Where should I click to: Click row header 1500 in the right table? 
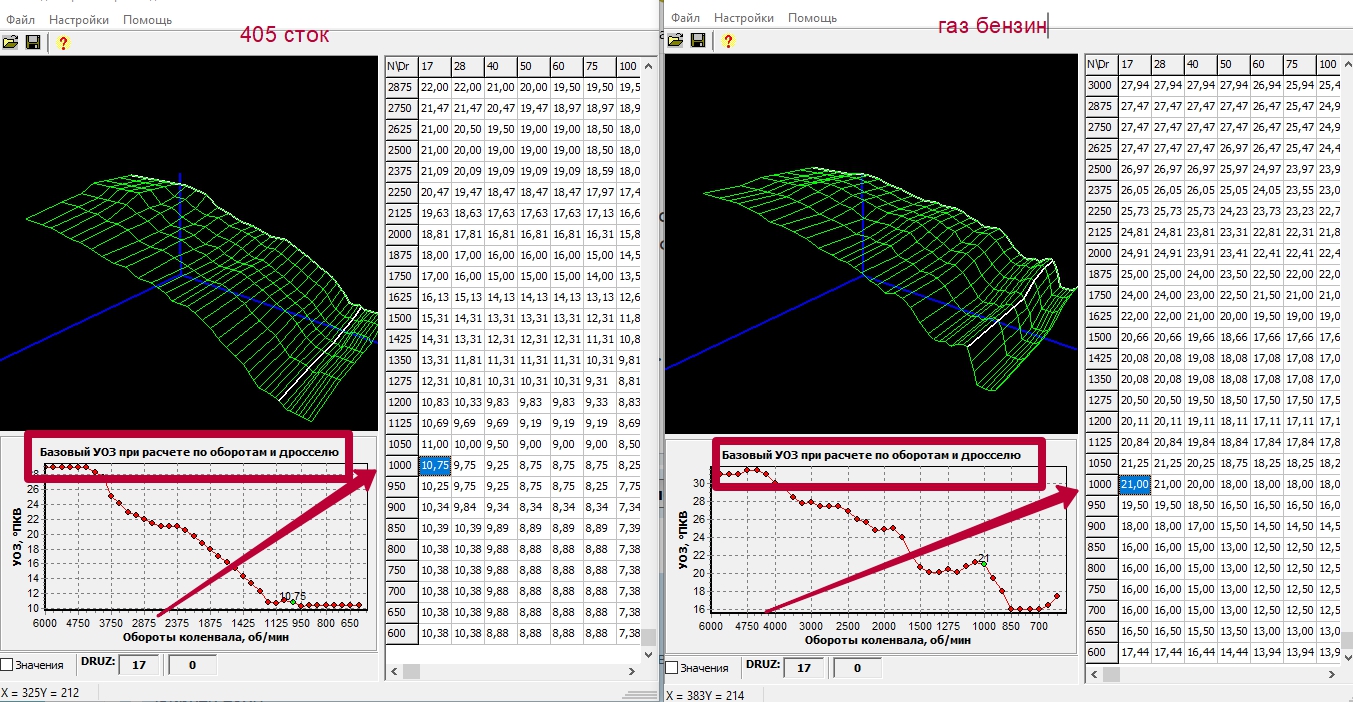tap(1101, 337)
